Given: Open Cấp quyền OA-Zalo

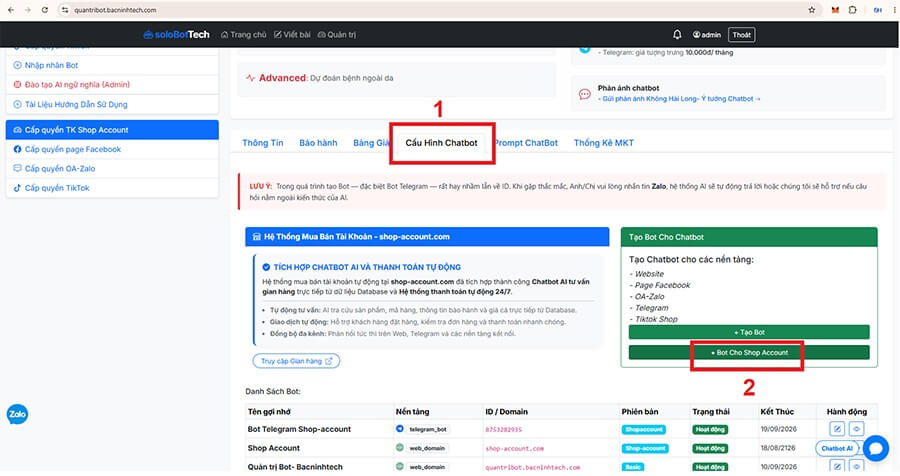Looking at the screenshot, I should (112, 168).
